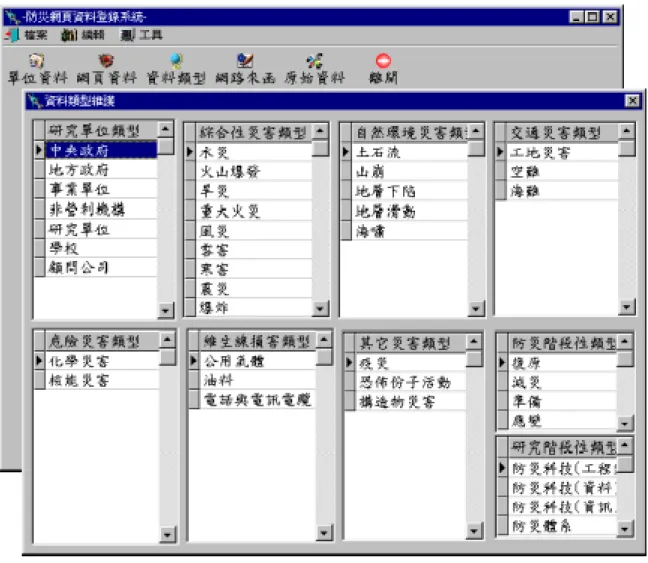Select 火山爆發 in the 綜合性災害類型 list
The width and height of the screenshot is (648, 563).
254,172
